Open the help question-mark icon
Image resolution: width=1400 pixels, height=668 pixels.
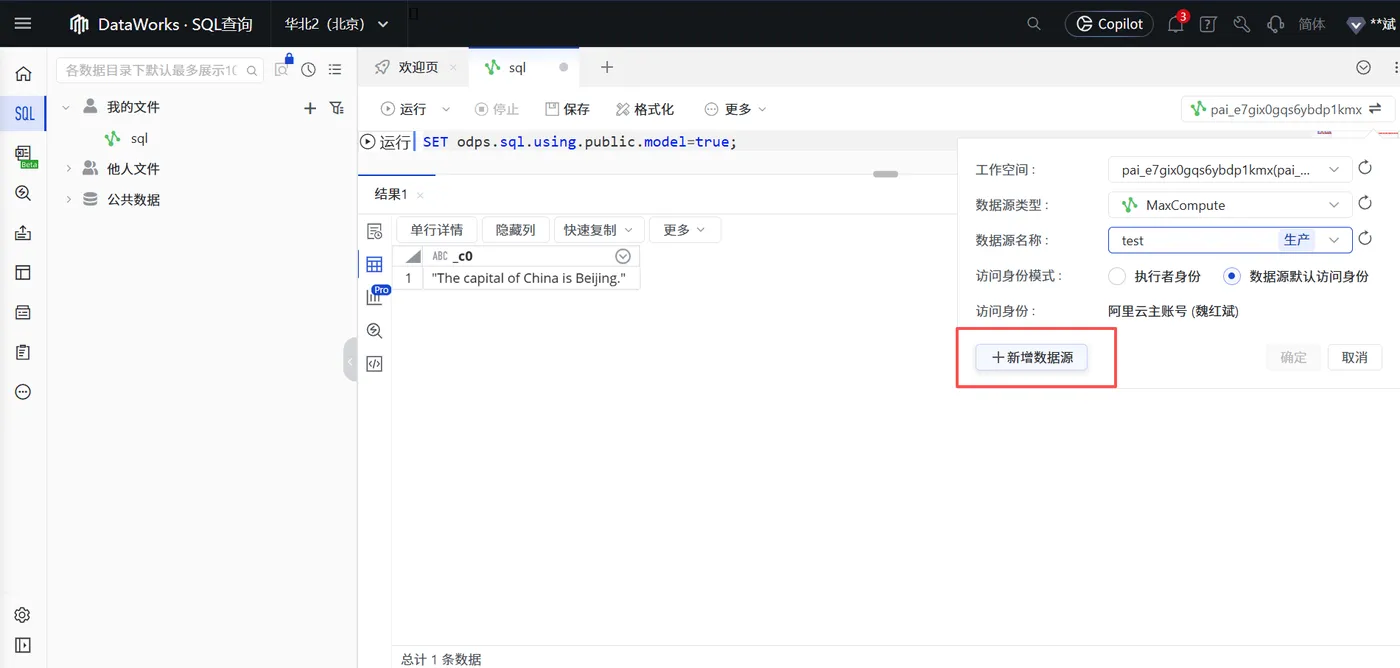pyautogui.click(x=1208, y=24)
